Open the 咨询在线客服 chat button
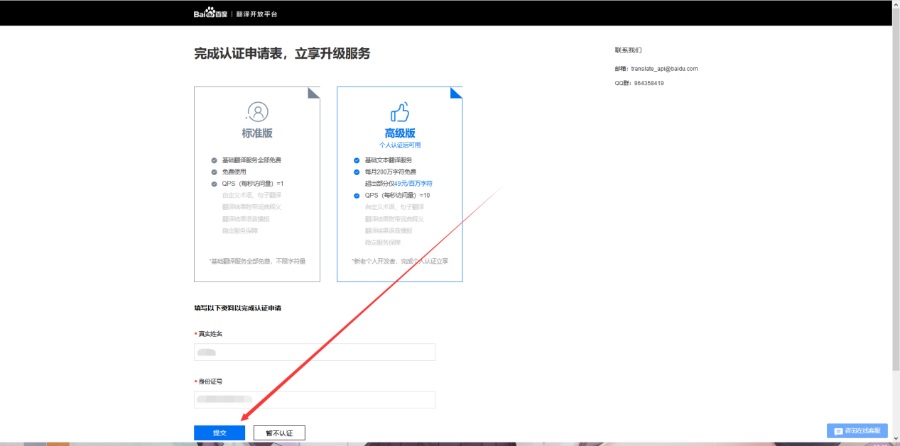Viewport: 900px width, 446px height. [x=857, y=431]
